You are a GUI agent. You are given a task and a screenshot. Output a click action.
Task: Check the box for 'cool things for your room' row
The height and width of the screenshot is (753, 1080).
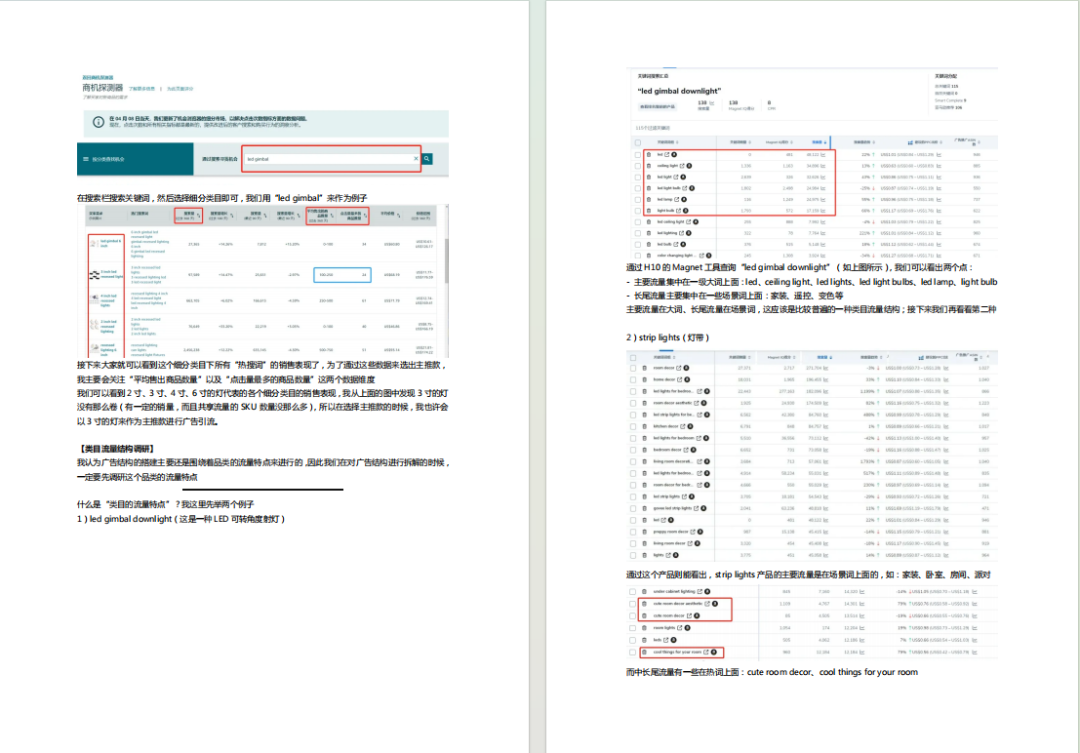633,652
